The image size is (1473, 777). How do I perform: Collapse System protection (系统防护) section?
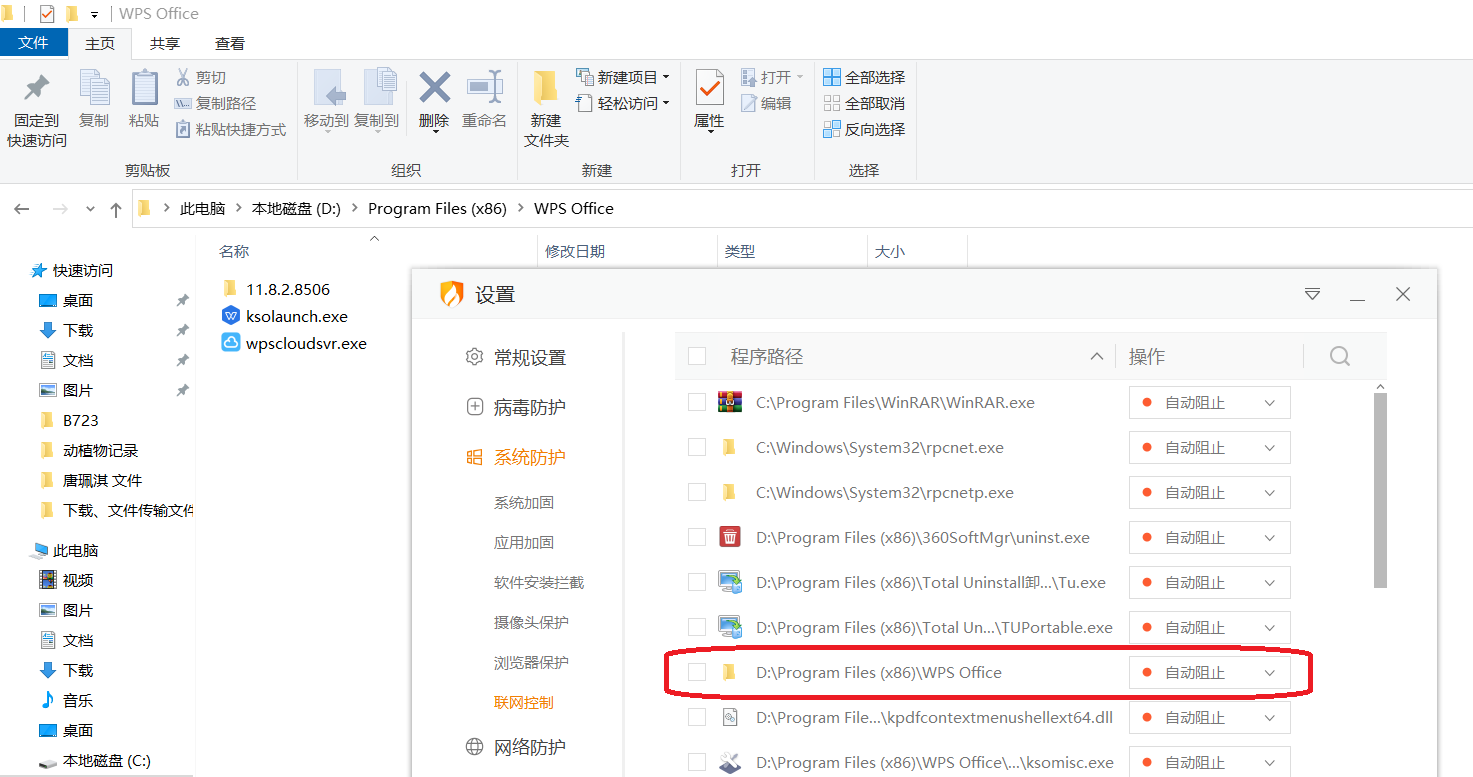529,457
